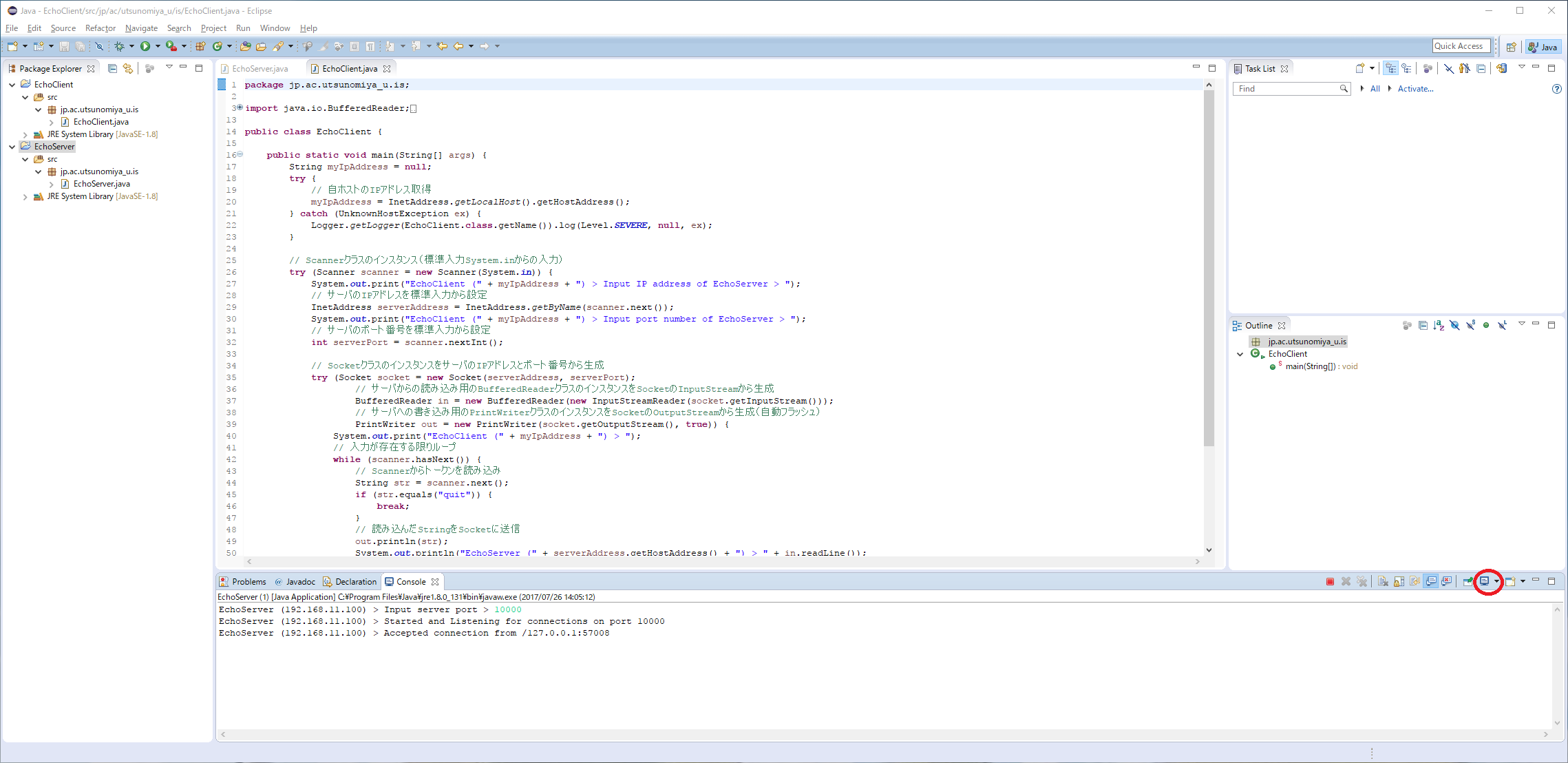Toggle Scheduled view in Task List

coord(1407,68)
